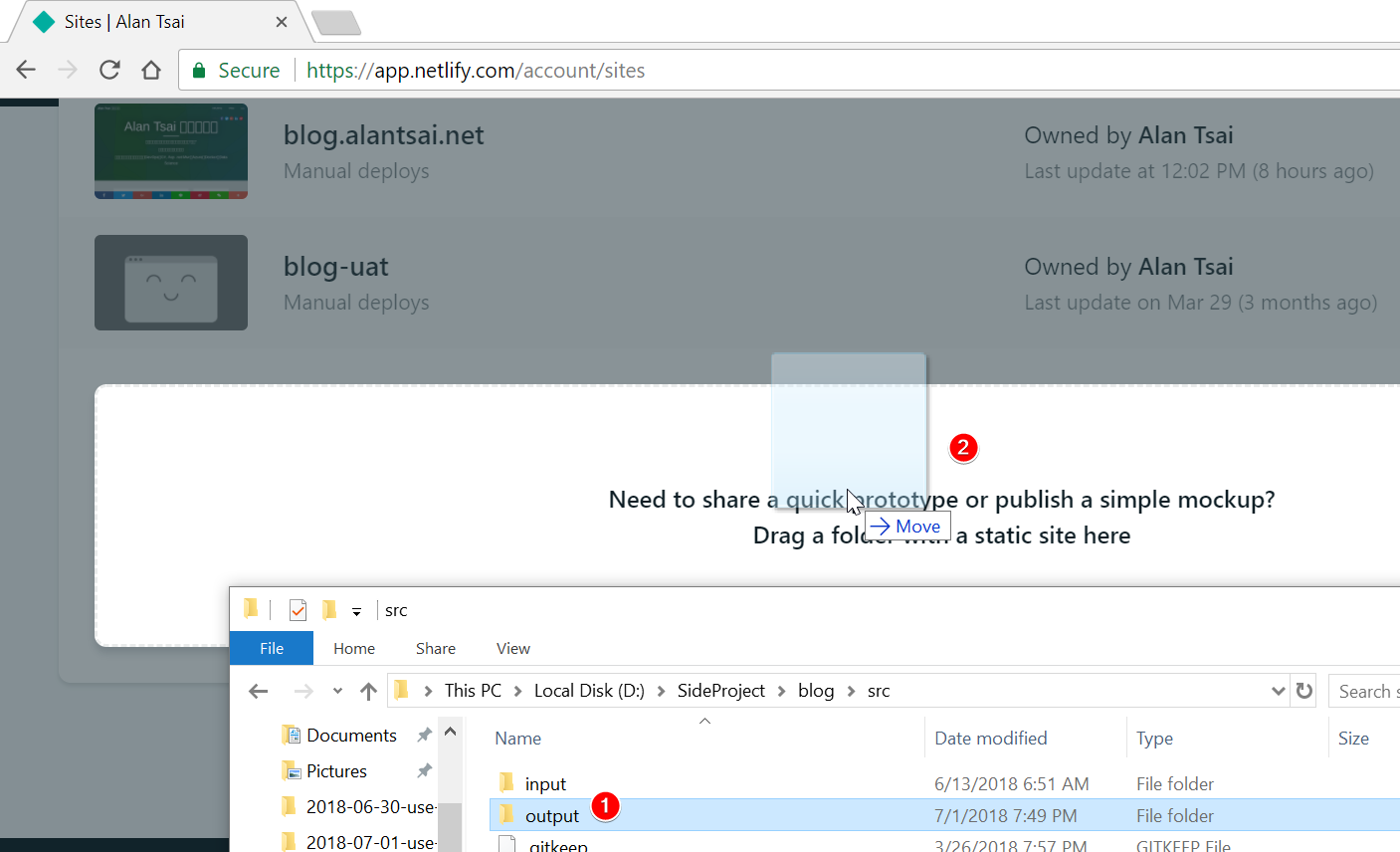This screenshot has height=852, width=1400.
Task: Close the Sites | Alan Tsai tab
Action: tap(282, 22)
